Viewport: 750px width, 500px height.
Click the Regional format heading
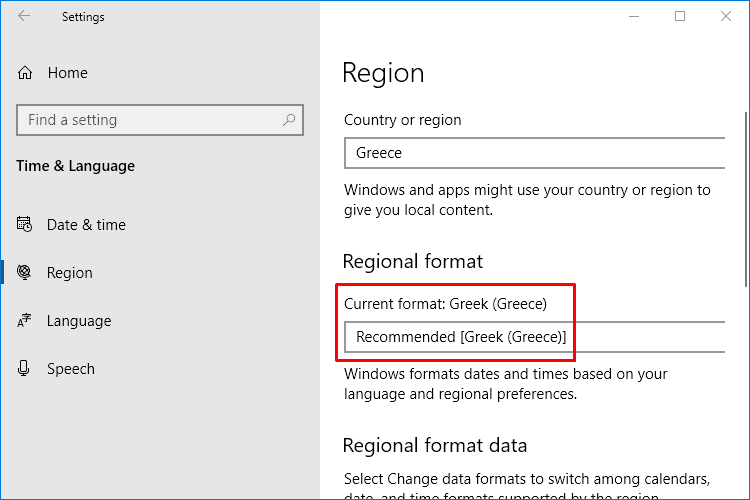click(413, 262)
